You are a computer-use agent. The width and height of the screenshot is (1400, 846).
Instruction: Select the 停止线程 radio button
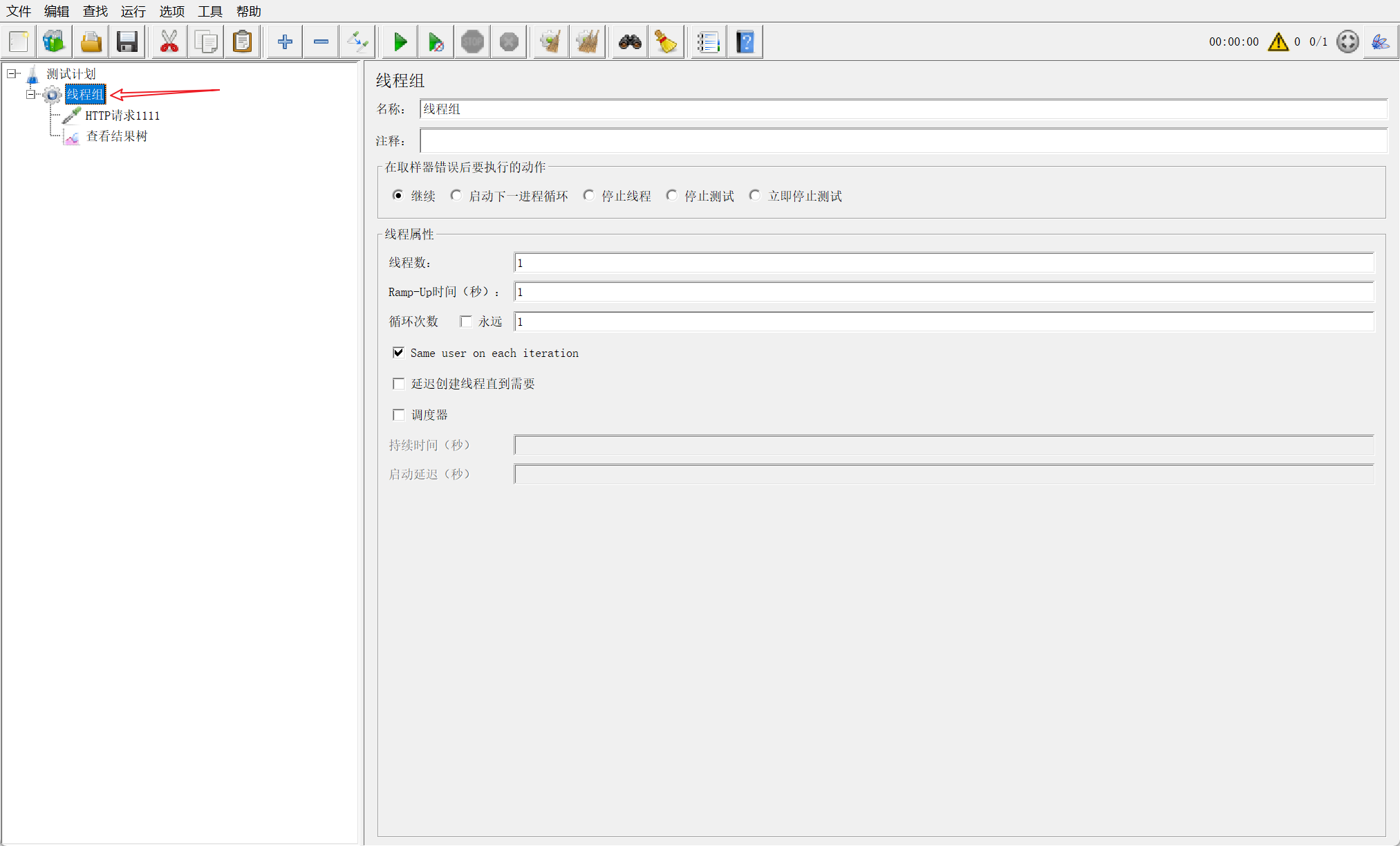[x=588, y=196]
